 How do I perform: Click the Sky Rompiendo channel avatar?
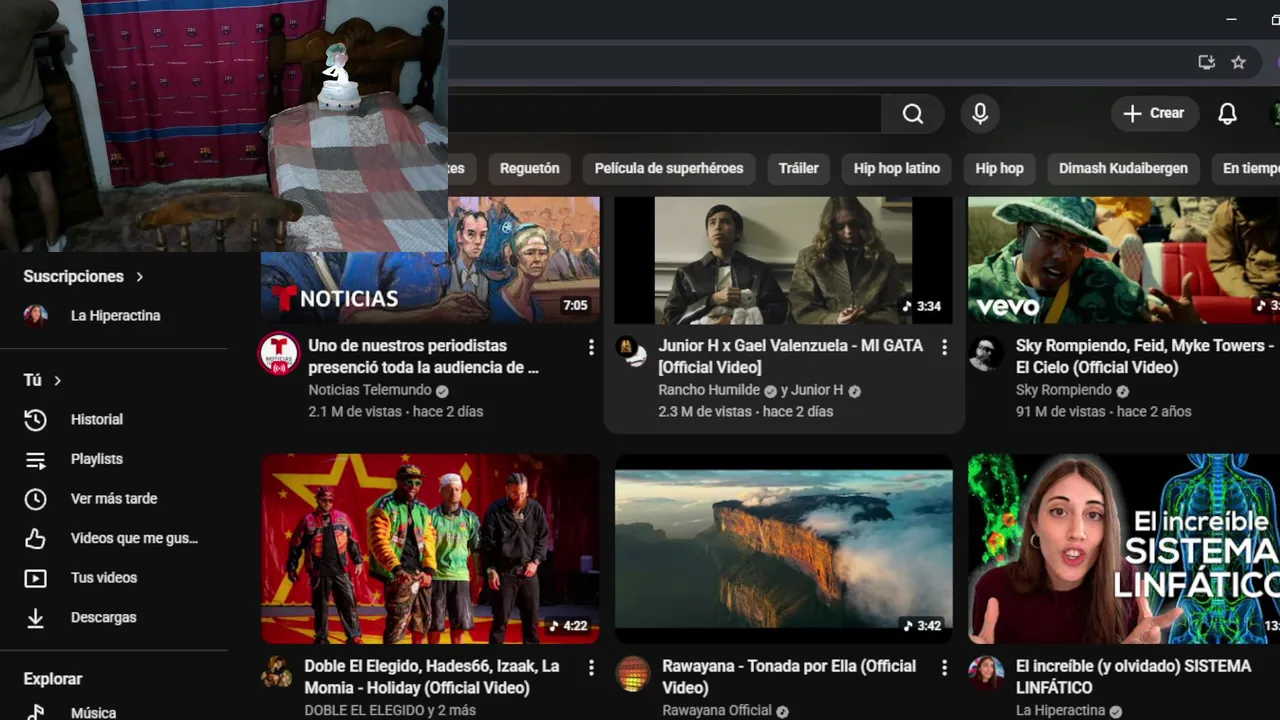click(985, 353)
